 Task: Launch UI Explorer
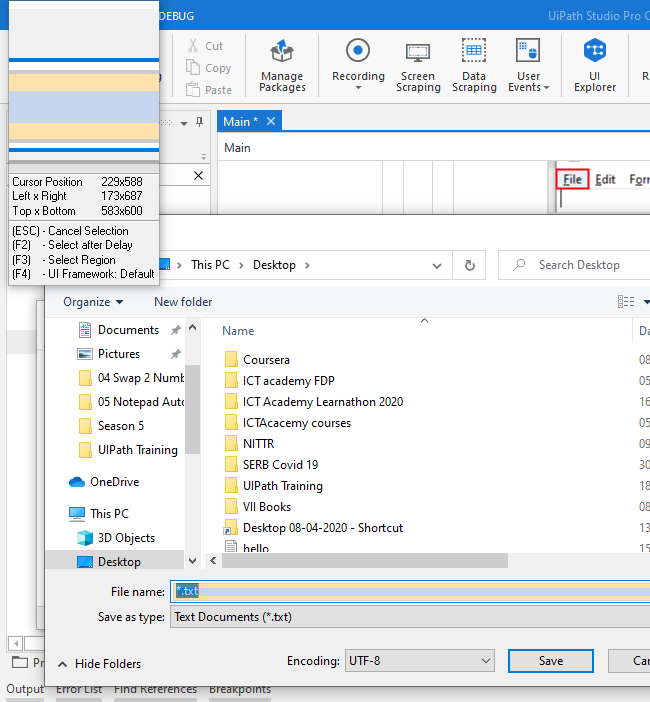pos(594,65)
